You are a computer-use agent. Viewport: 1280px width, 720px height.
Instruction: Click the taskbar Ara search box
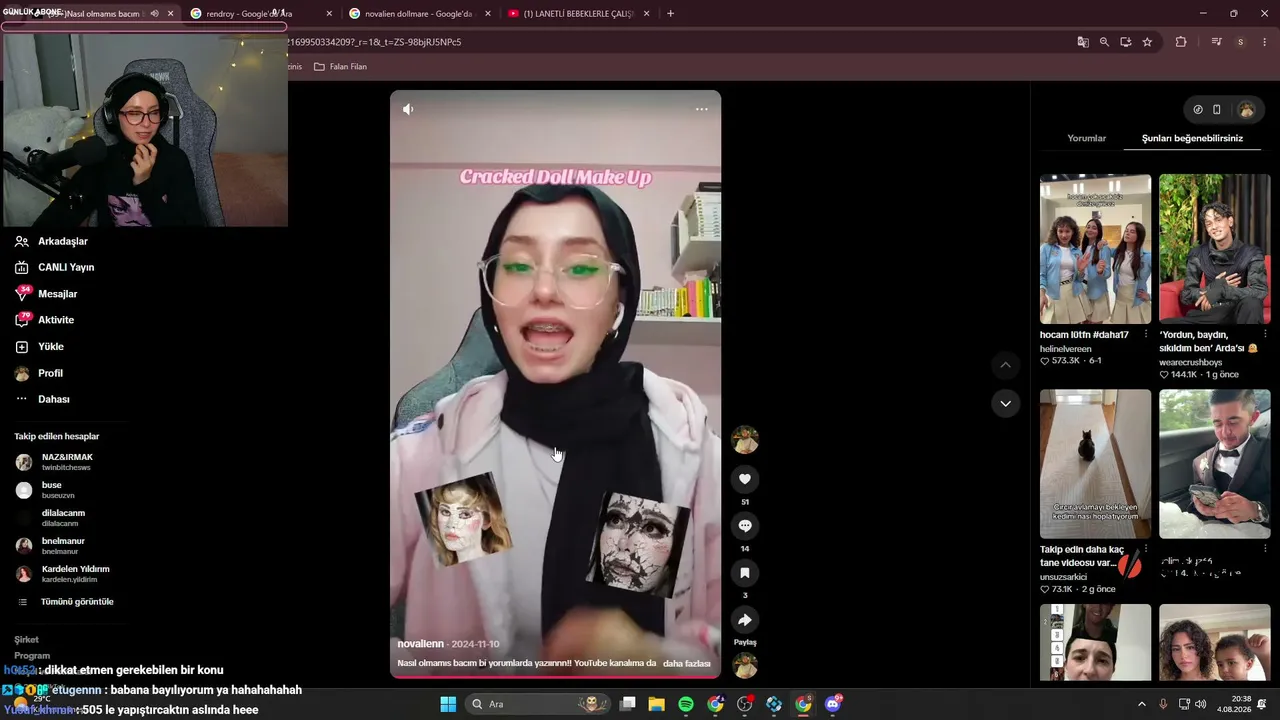click(539, 704)
